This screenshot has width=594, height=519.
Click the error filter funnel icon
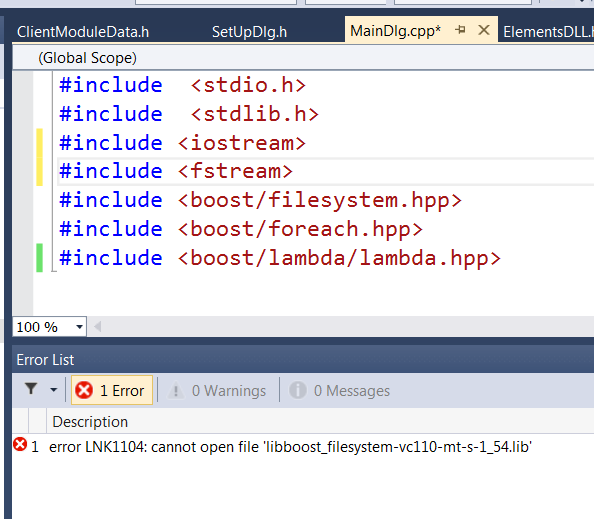(x=31, y=389)
